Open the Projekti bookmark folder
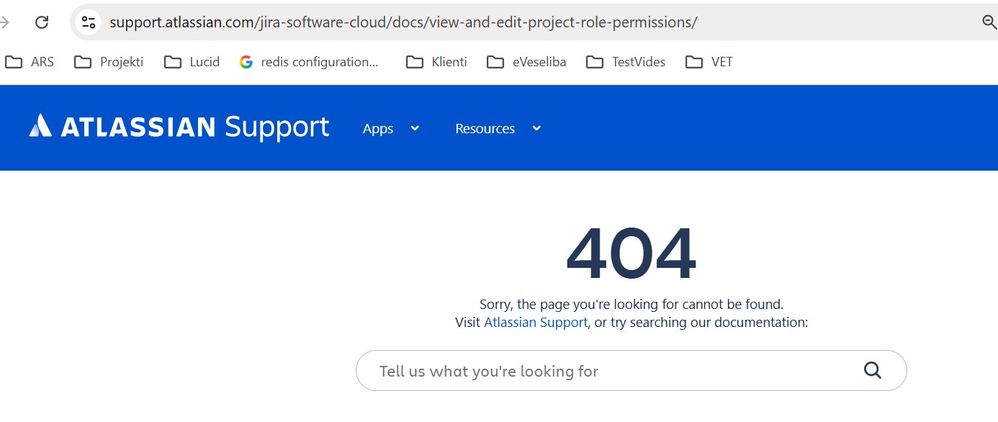This screenshot has height=422, width=998. tap(109, 62)
